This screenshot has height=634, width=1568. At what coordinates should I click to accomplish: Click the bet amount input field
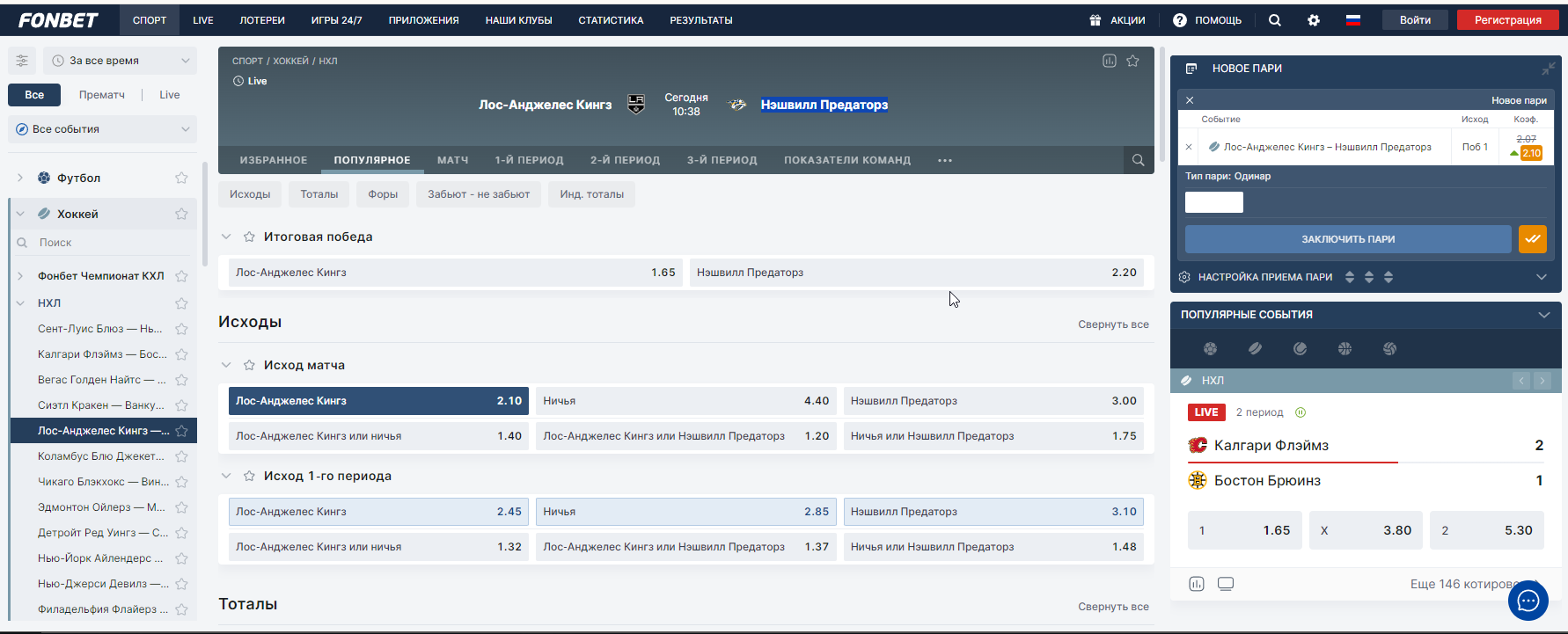click(1213, 202)
